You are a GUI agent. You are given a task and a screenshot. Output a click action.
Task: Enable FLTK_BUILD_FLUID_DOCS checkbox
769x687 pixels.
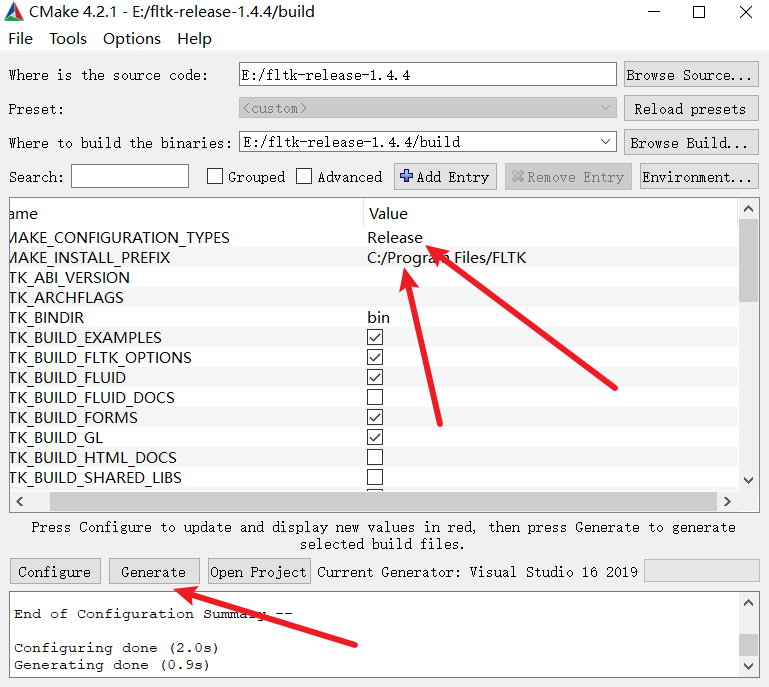(375, 397)
